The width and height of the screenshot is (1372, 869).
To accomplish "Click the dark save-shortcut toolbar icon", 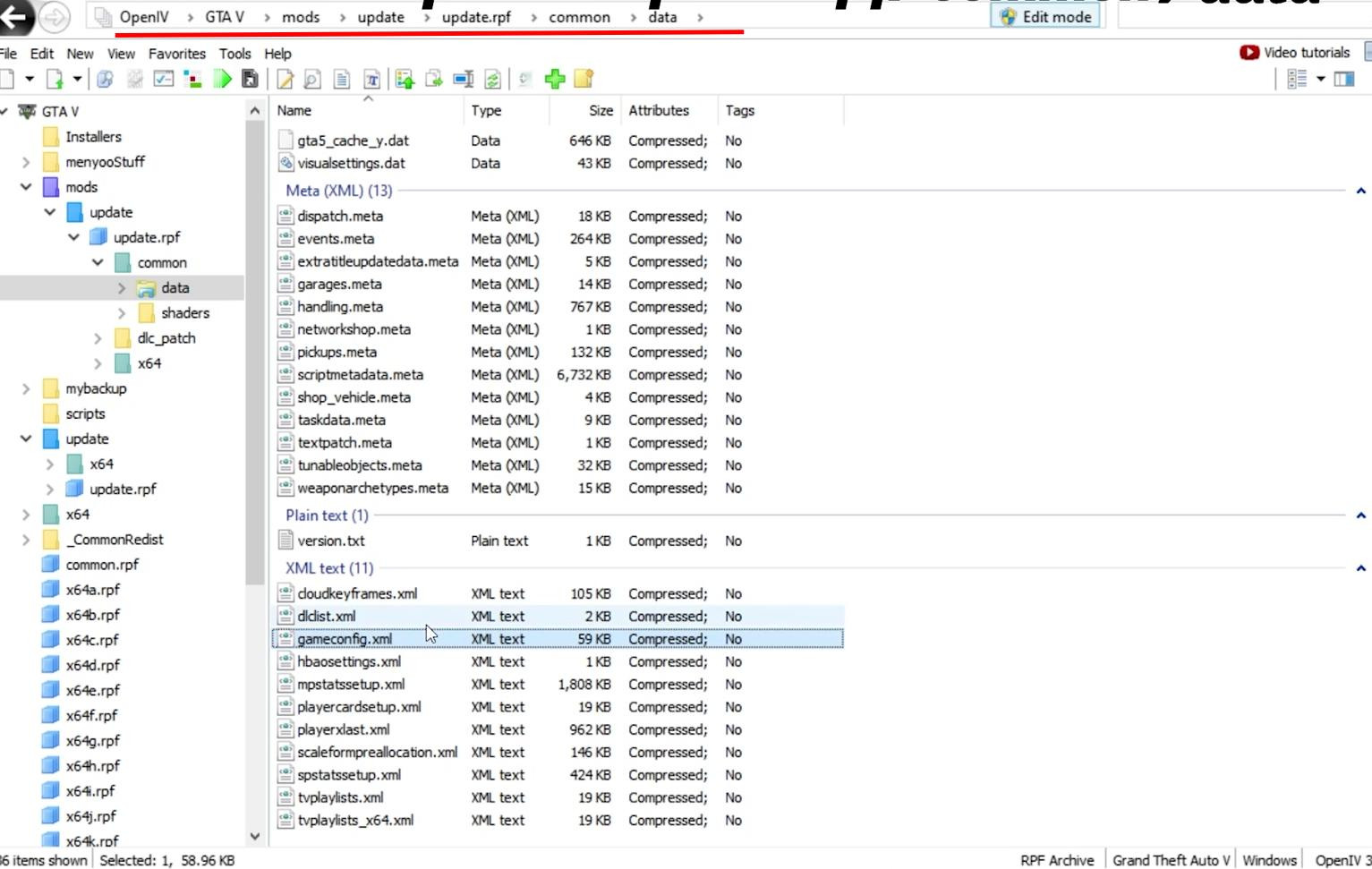I will tap(251, 79).
